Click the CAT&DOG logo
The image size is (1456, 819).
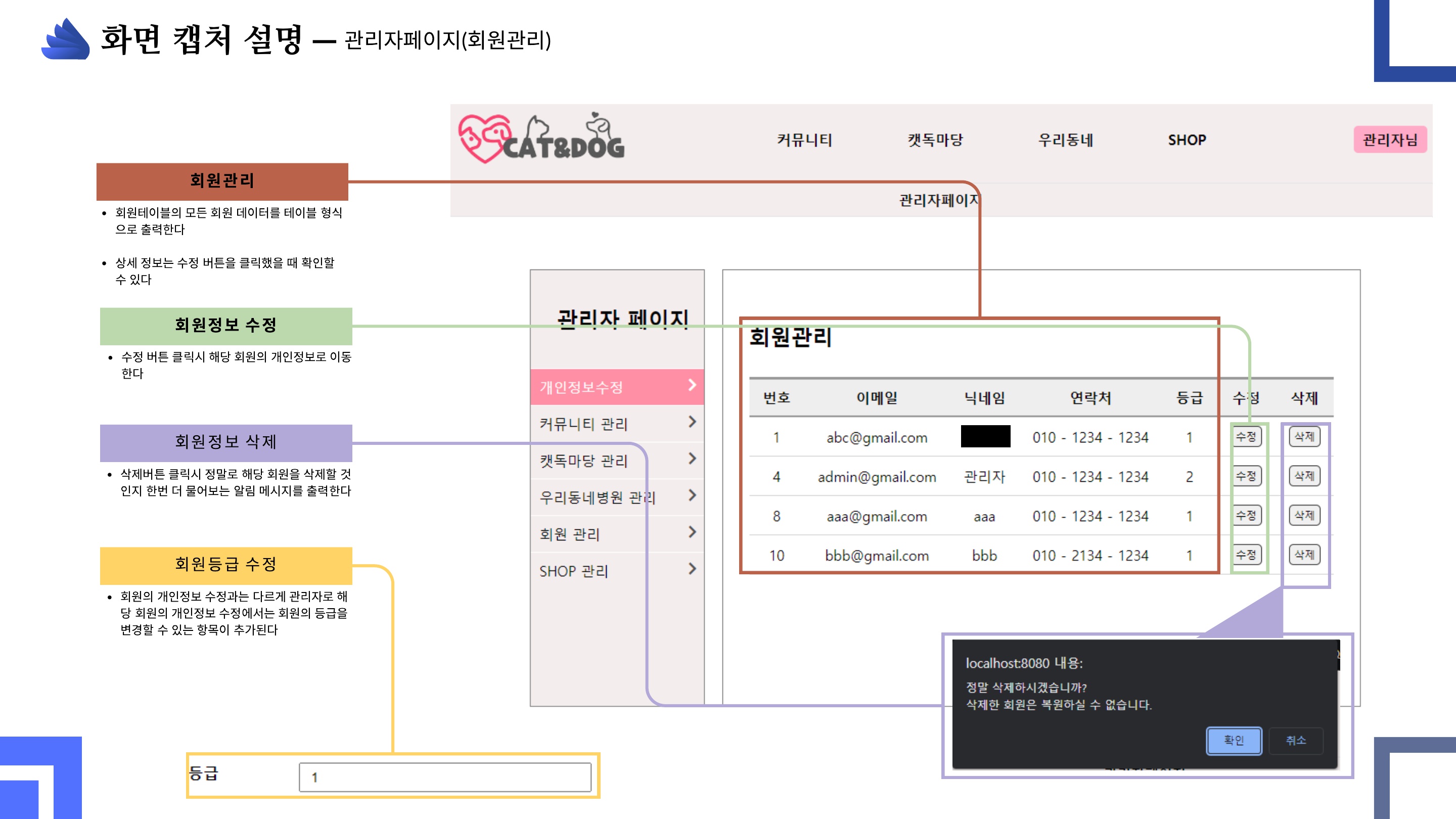541,139
